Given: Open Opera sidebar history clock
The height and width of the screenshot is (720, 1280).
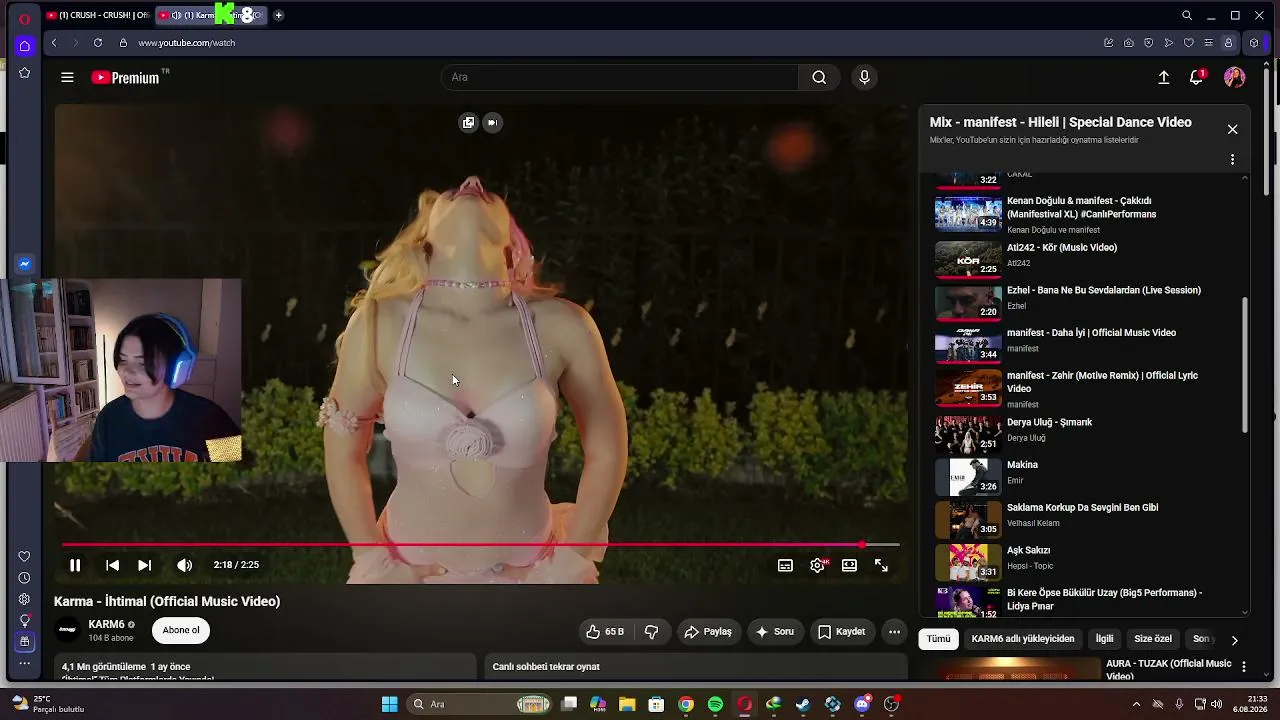Looking at the screenshot, I should (24, 578).
